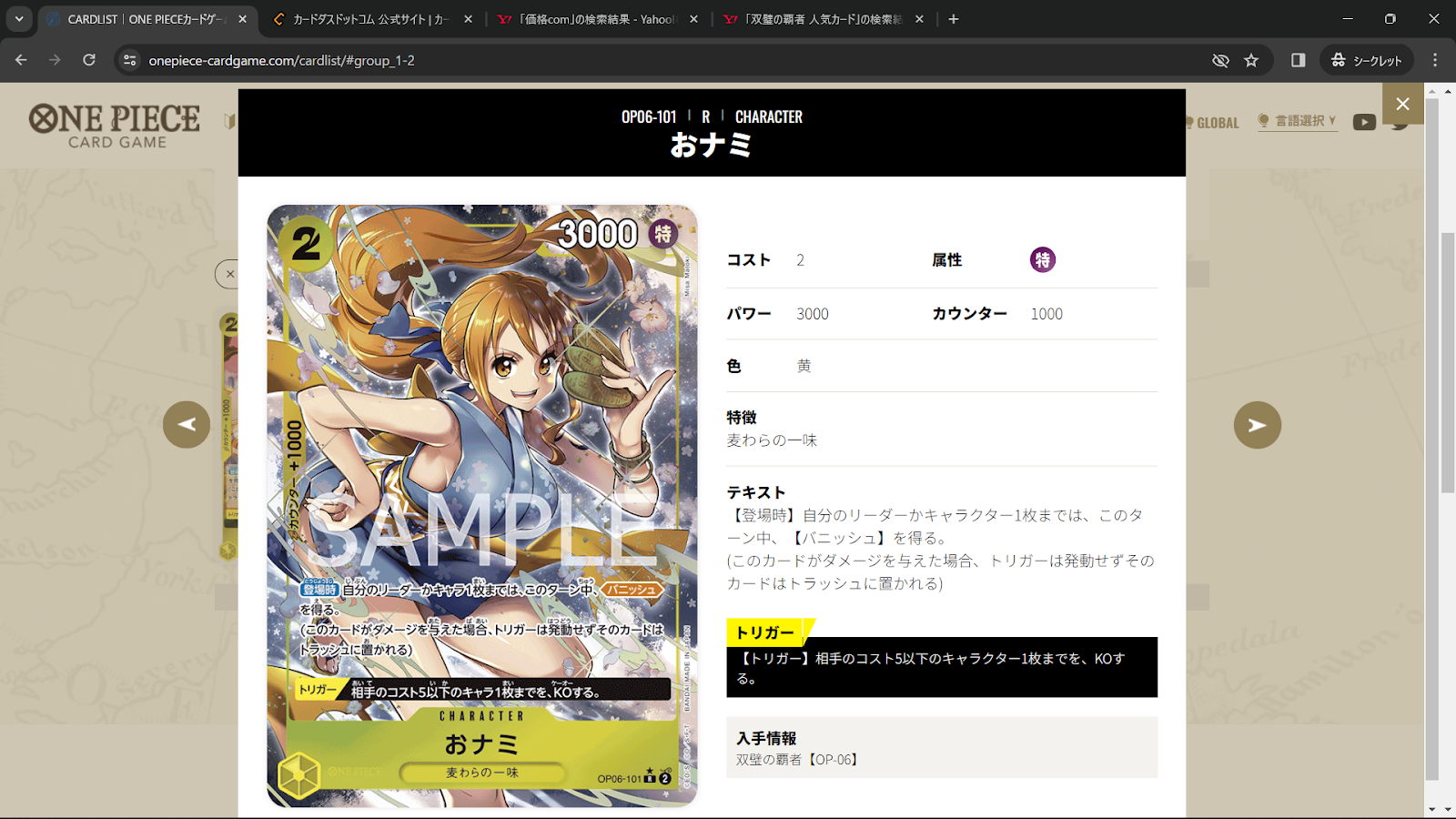This screenshot has width=1456, height=819.
Task: Click the browser forward arrow
Action: coord(55,60)
